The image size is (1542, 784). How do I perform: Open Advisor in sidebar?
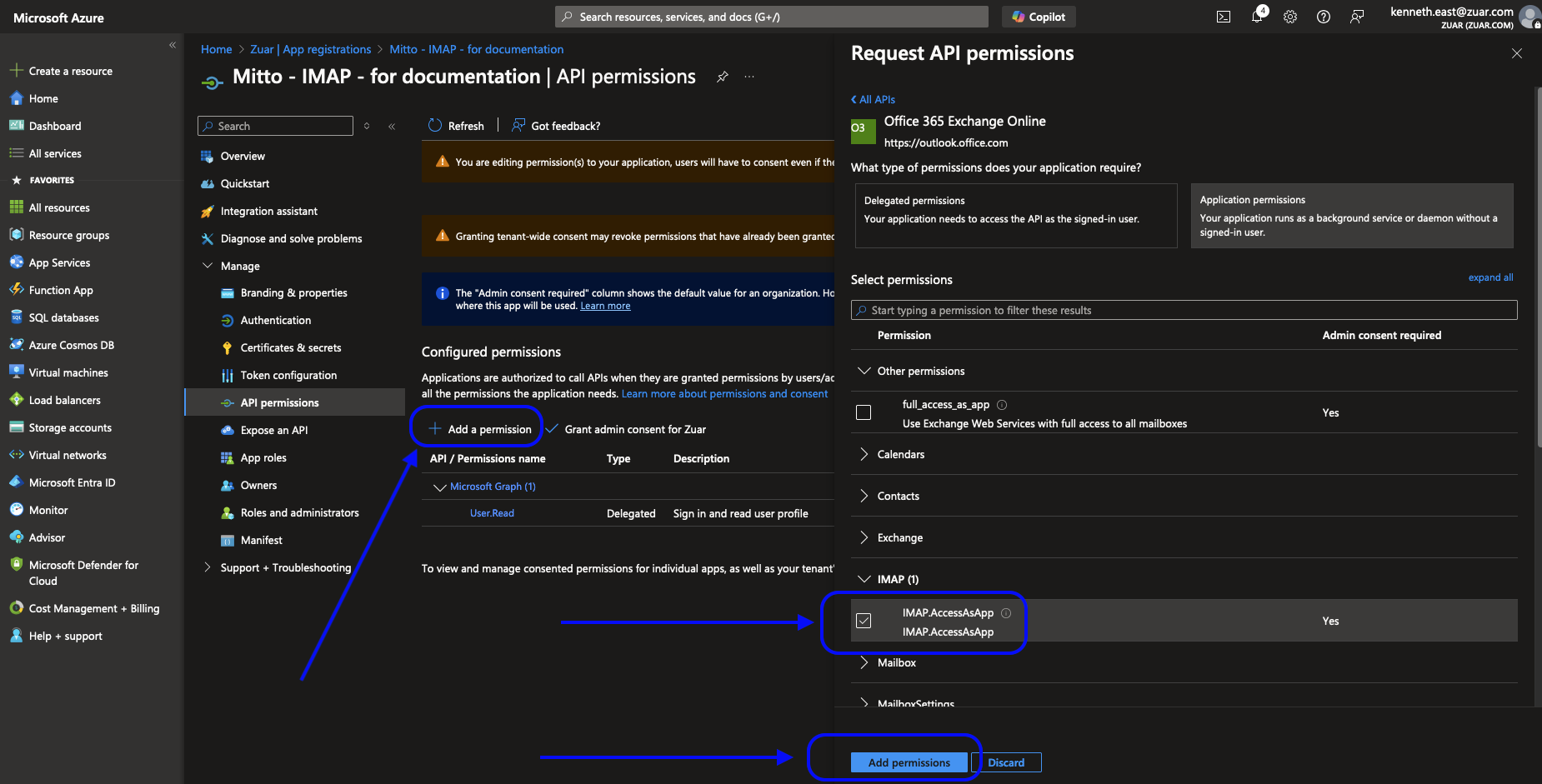pyautogui.click(x=47, y=537)
